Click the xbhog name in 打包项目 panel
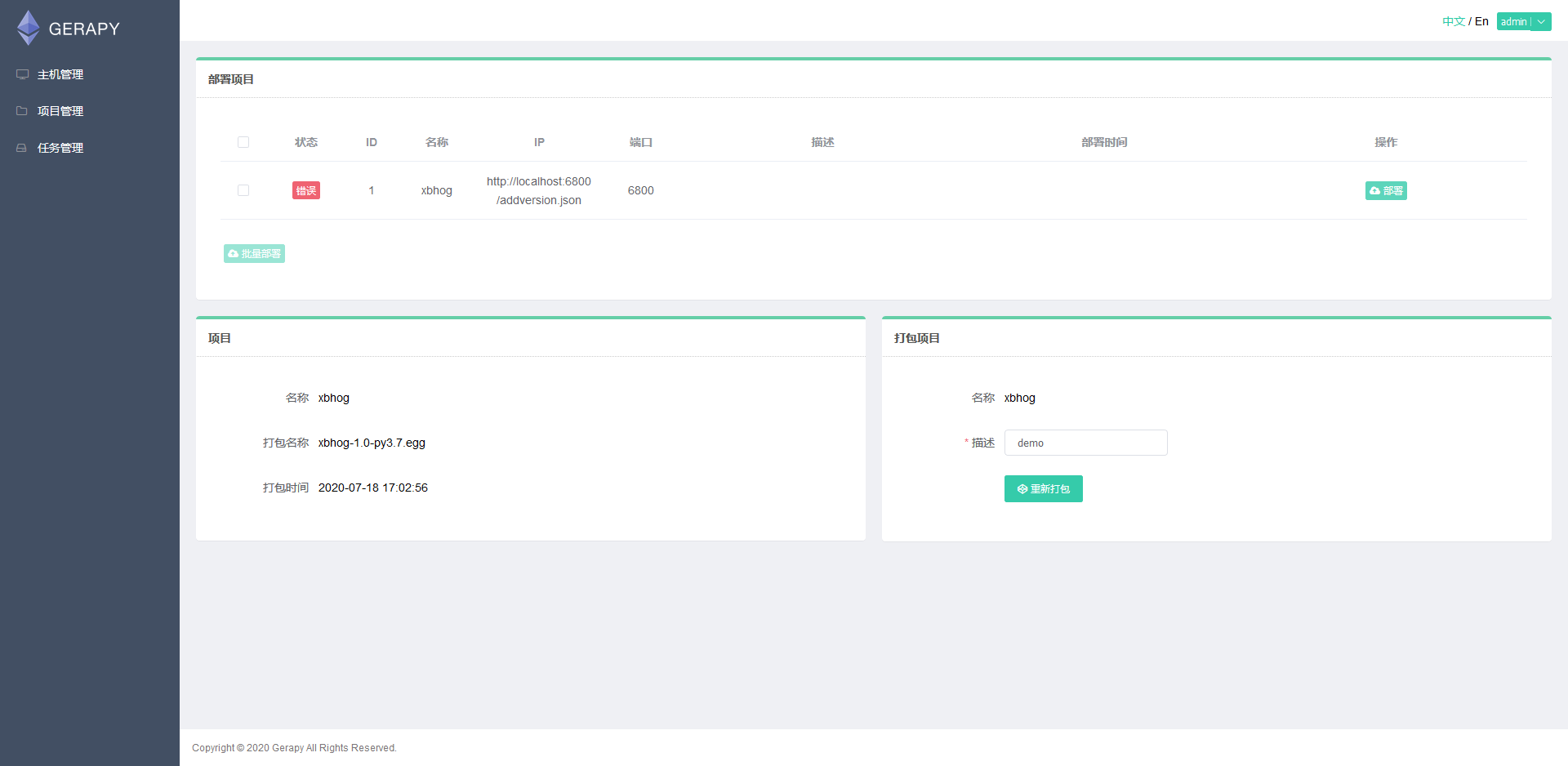This screenshot has width=1568, height=766. (x=1020, y=398)
